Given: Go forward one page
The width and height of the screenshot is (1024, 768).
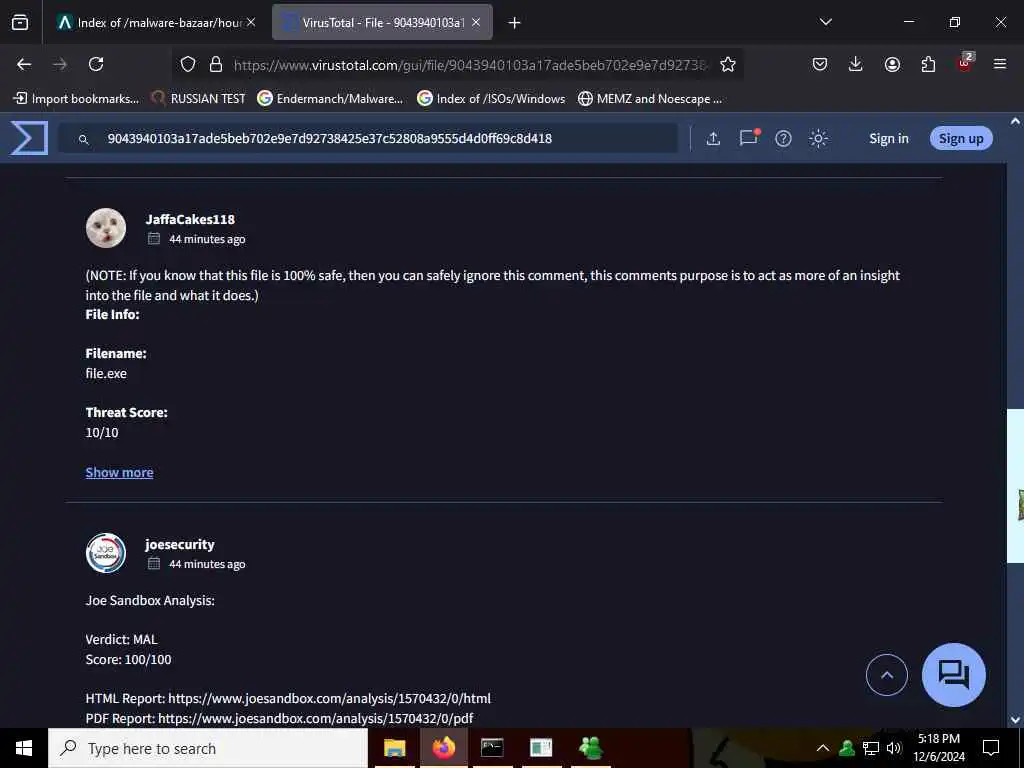Looking at the screenshot, I should point(60,64).
